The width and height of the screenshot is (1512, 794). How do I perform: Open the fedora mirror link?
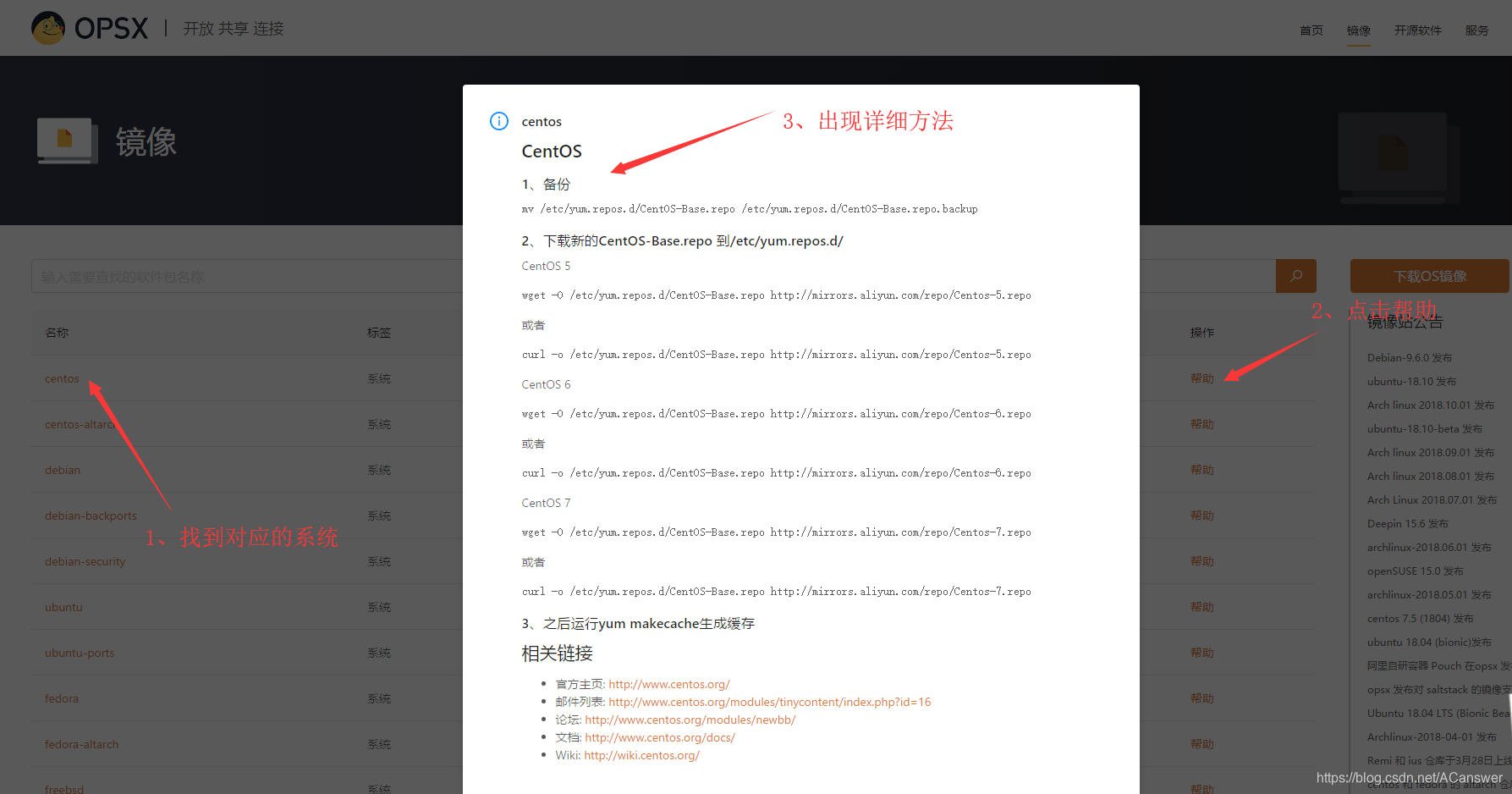(62, 698)
